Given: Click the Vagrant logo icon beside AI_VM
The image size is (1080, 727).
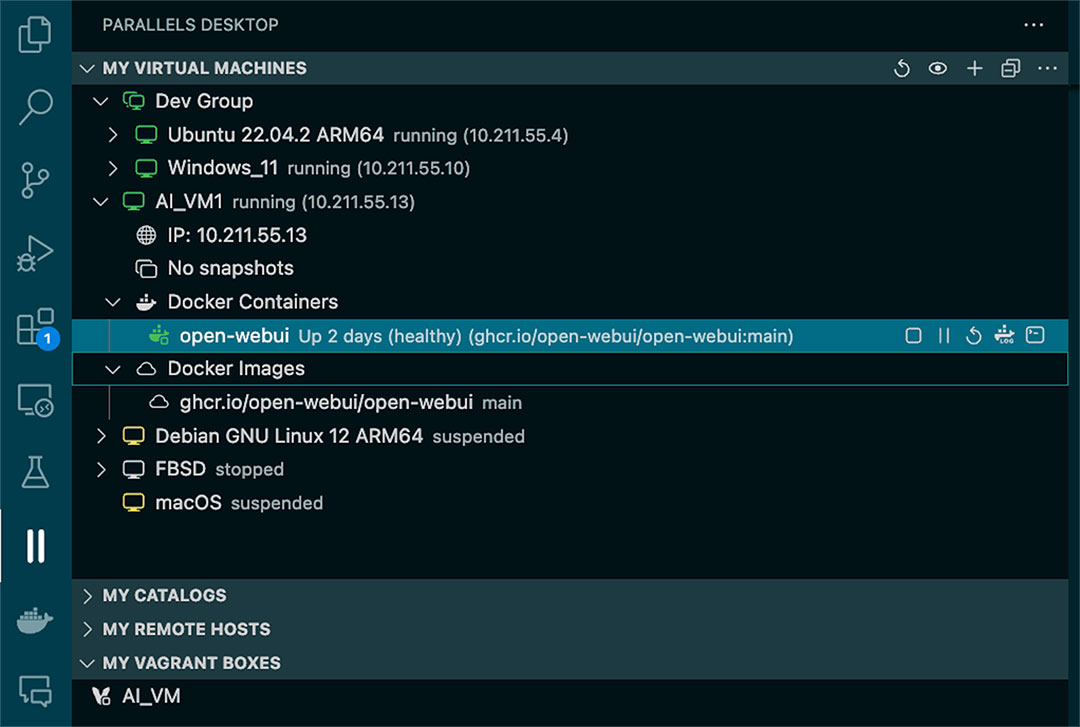Looking at the screenshot, I should pos(101,696).
